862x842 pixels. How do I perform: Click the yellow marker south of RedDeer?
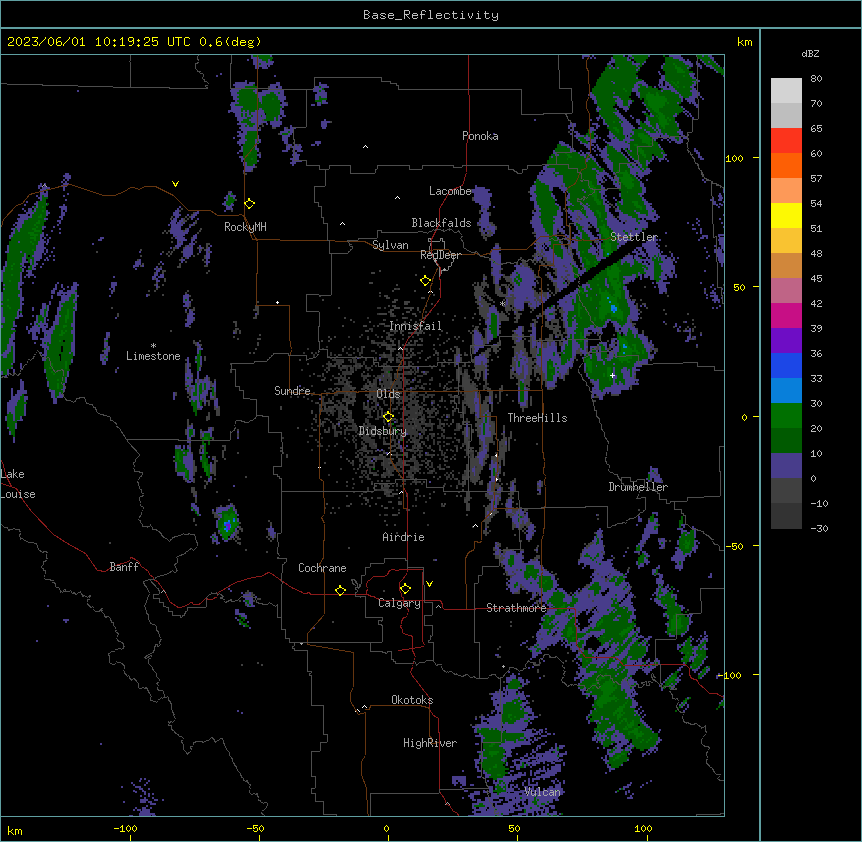(426, 281)
